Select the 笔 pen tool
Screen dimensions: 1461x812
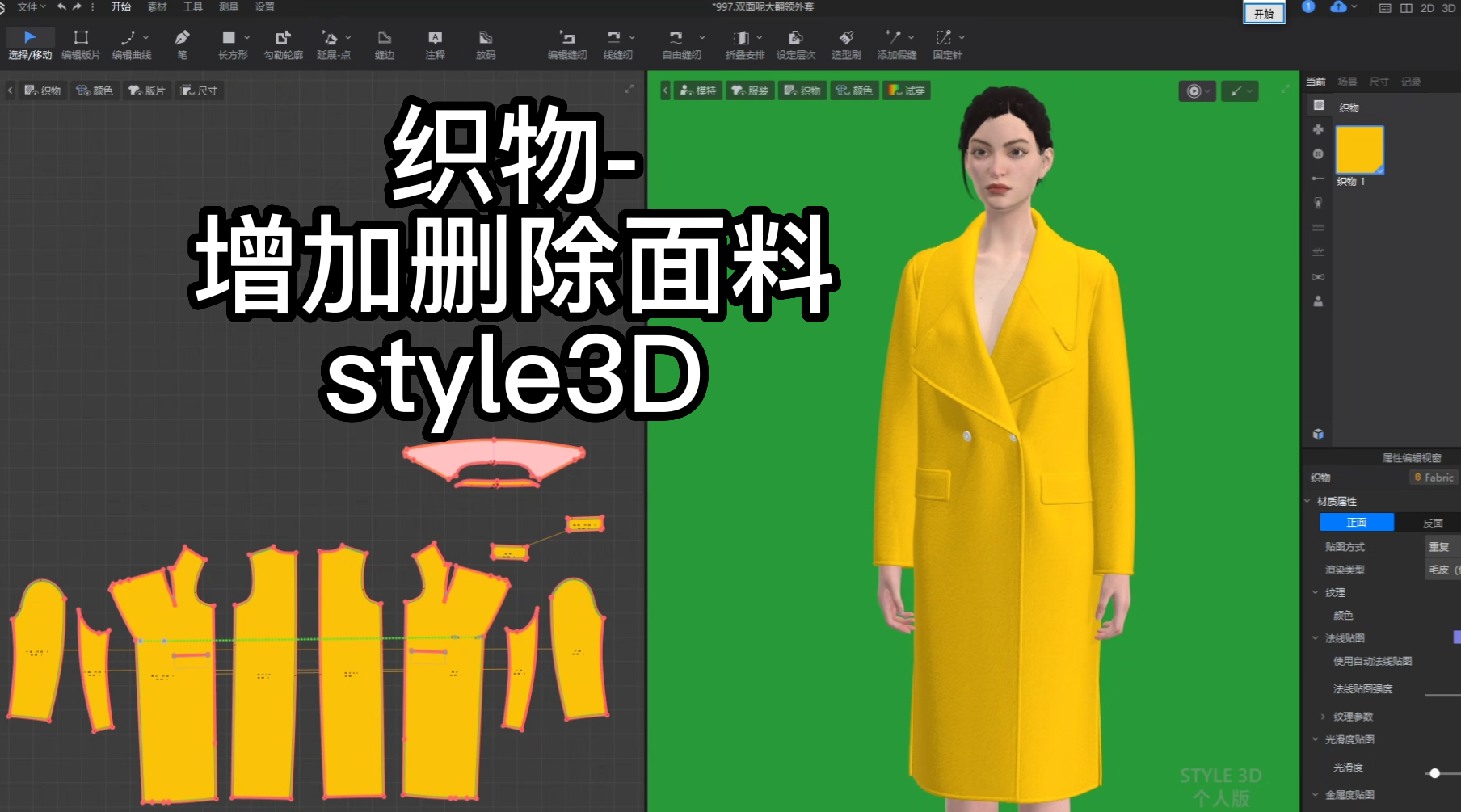183,44
